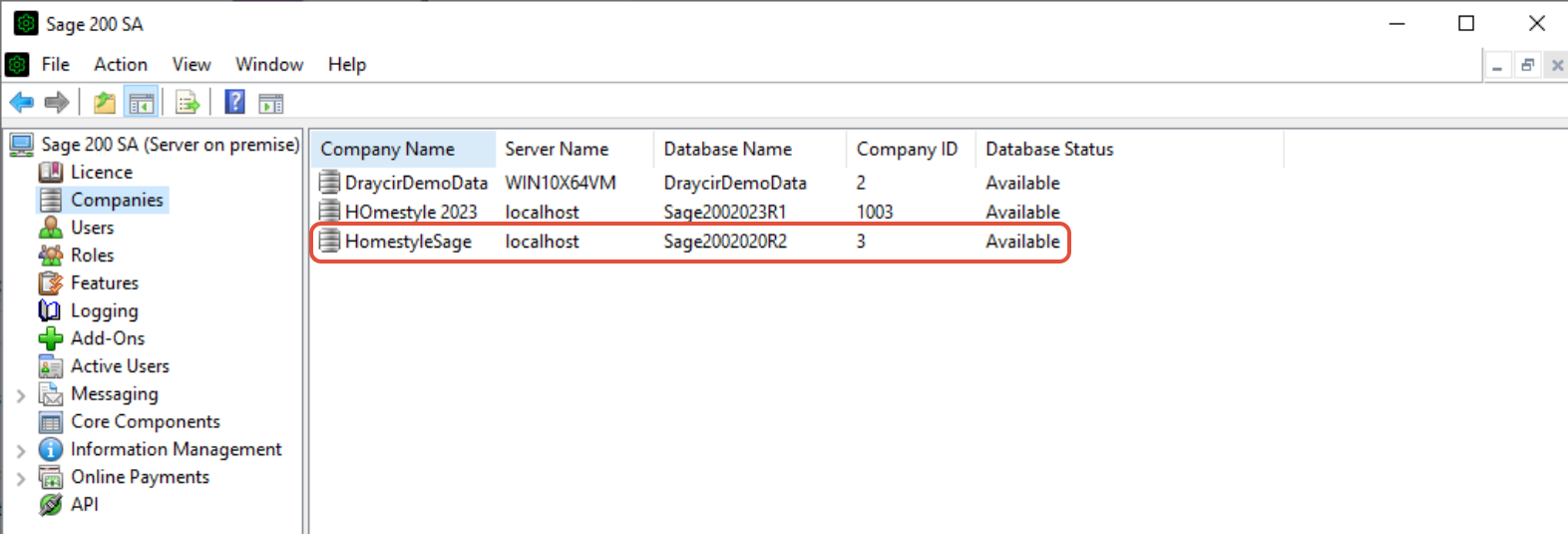
Task: Go back with the blue left arrow
Action: click(x=22, y=103)
